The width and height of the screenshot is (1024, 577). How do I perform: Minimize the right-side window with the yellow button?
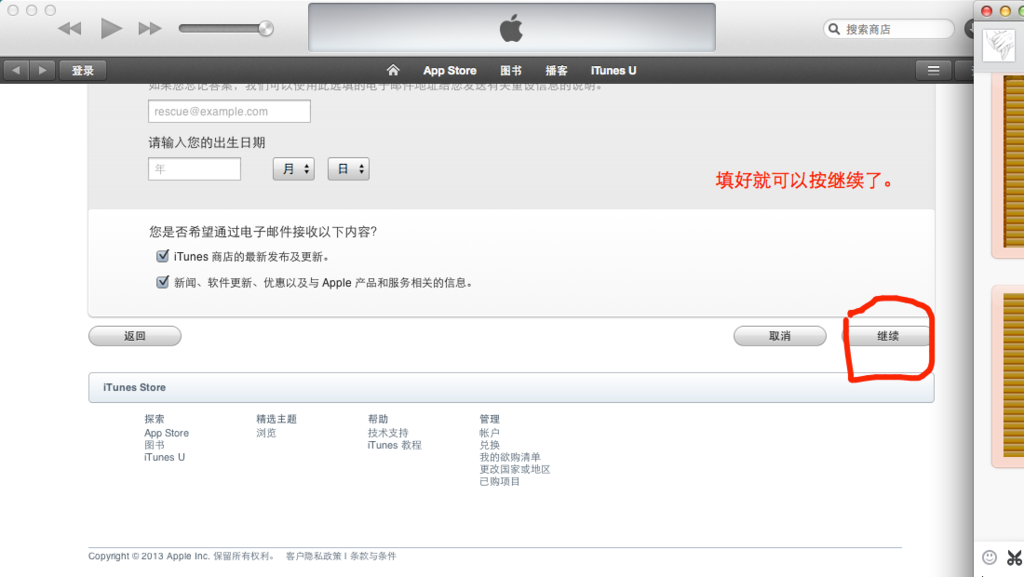click(1005, 11)
